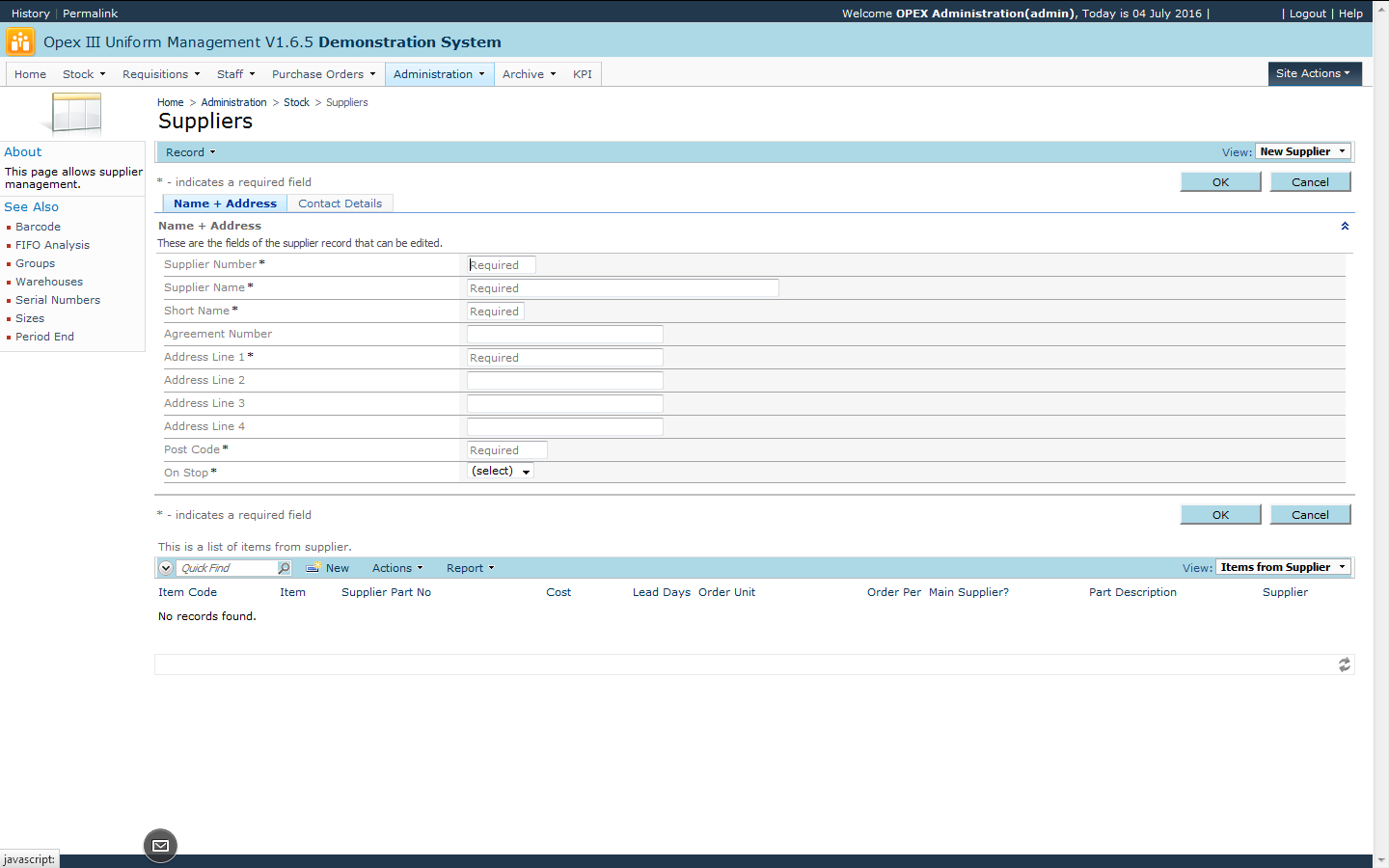Open the Items from Supplier view dropdown
The image size is (1389, 868).
(1283, 567)
